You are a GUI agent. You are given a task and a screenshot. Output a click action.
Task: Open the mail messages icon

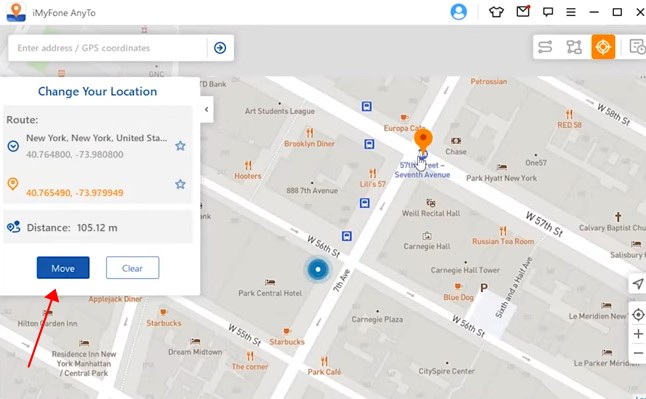[x=523, y=12]
